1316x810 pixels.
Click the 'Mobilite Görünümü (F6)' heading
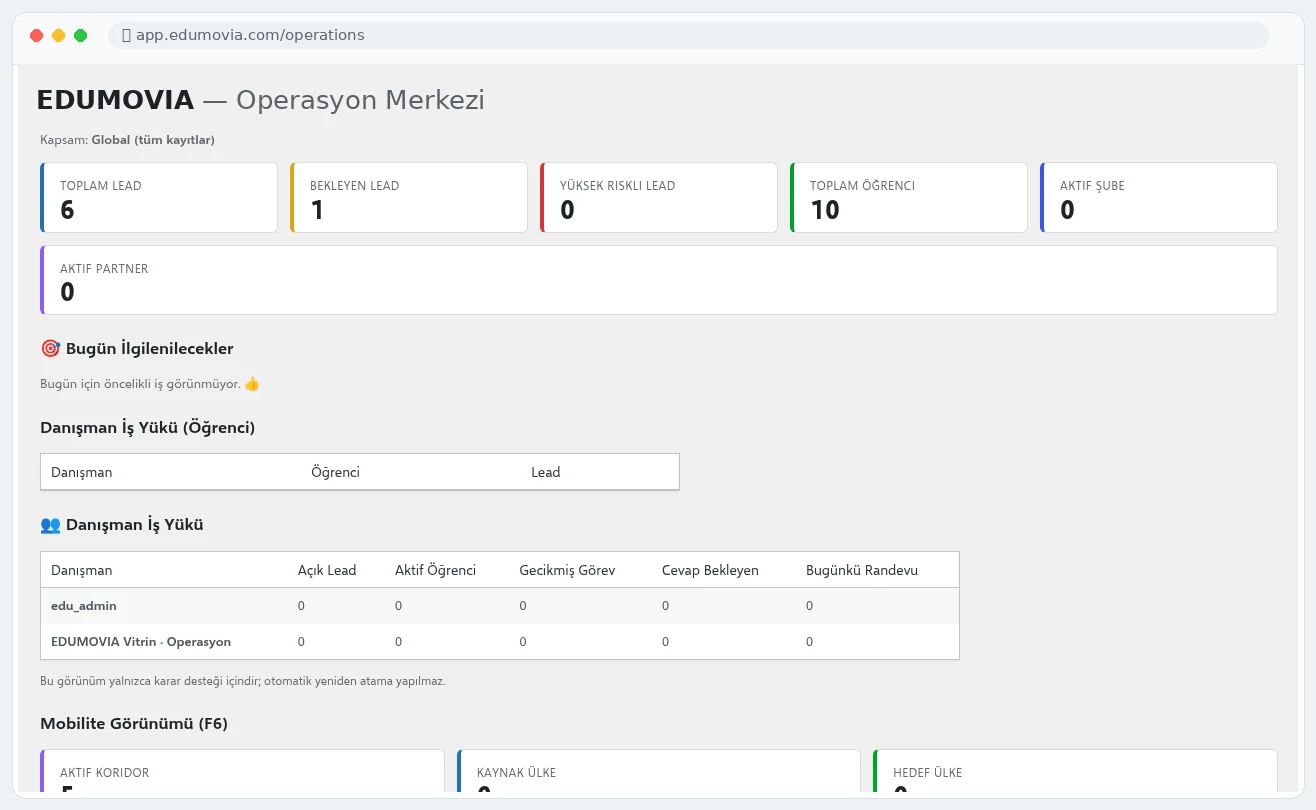pos(134,723)
